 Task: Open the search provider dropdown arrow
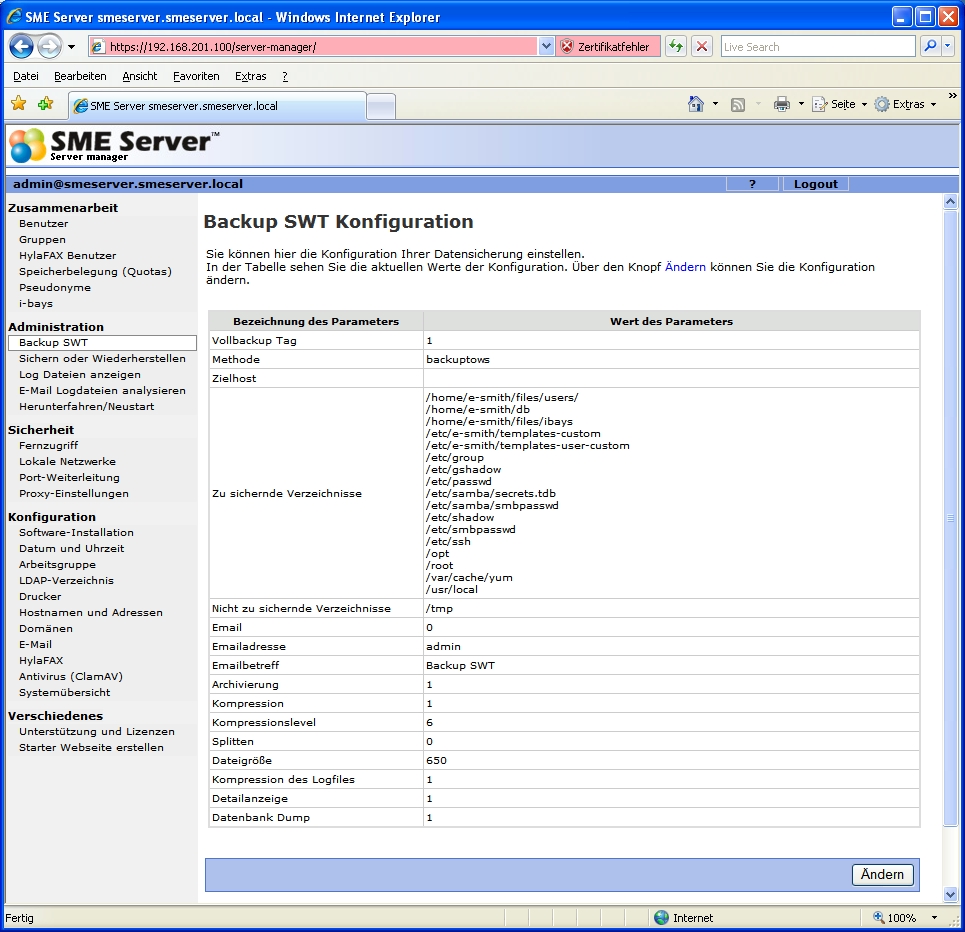948,46
